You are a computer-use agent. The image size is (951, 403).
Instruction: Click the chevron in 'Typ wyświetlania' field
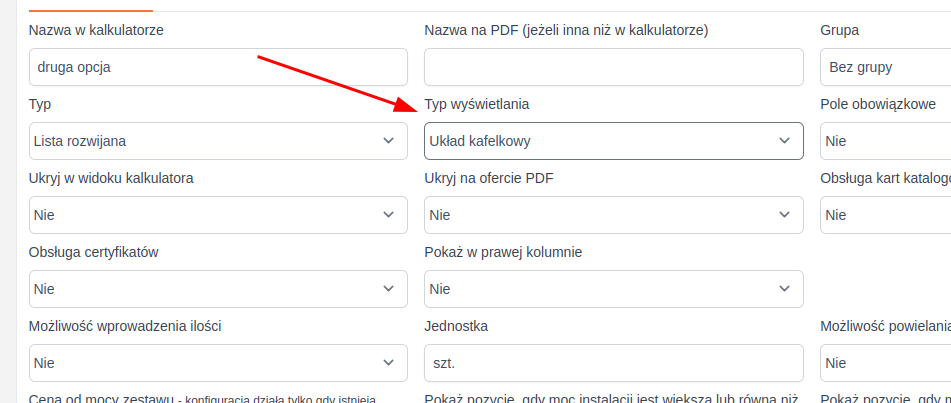(x=784, y=141)
